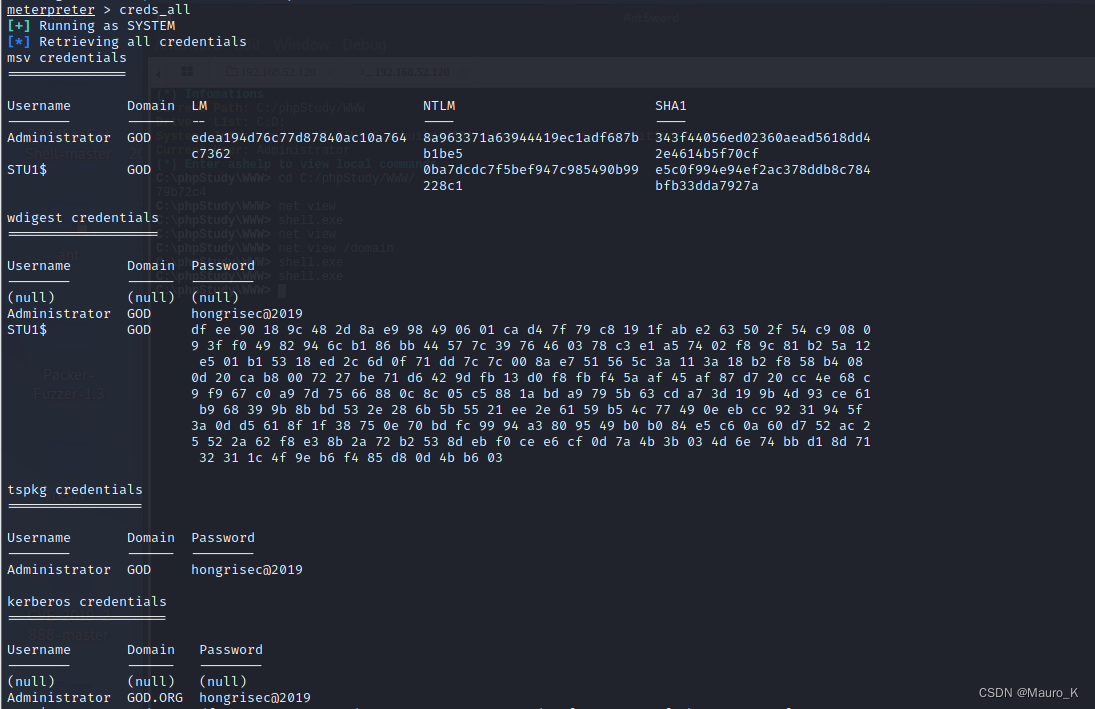Click the 'msv credentials' heading

(x=67, y=58)
